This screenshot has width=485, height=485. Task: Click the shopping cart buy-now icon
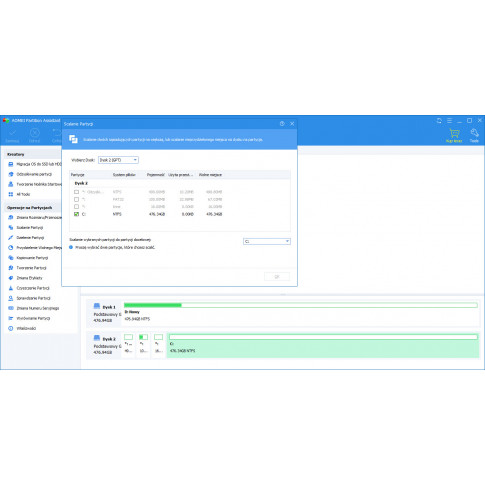pyautogui.click(x=454, y=133)
